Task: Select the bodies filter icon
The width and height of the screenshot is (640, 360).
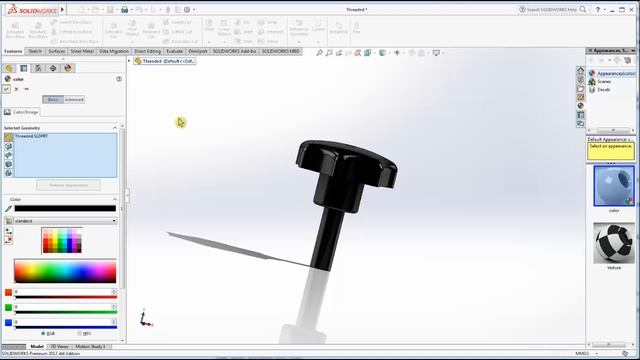Action: pyautogui.click(x=9, y=164)
